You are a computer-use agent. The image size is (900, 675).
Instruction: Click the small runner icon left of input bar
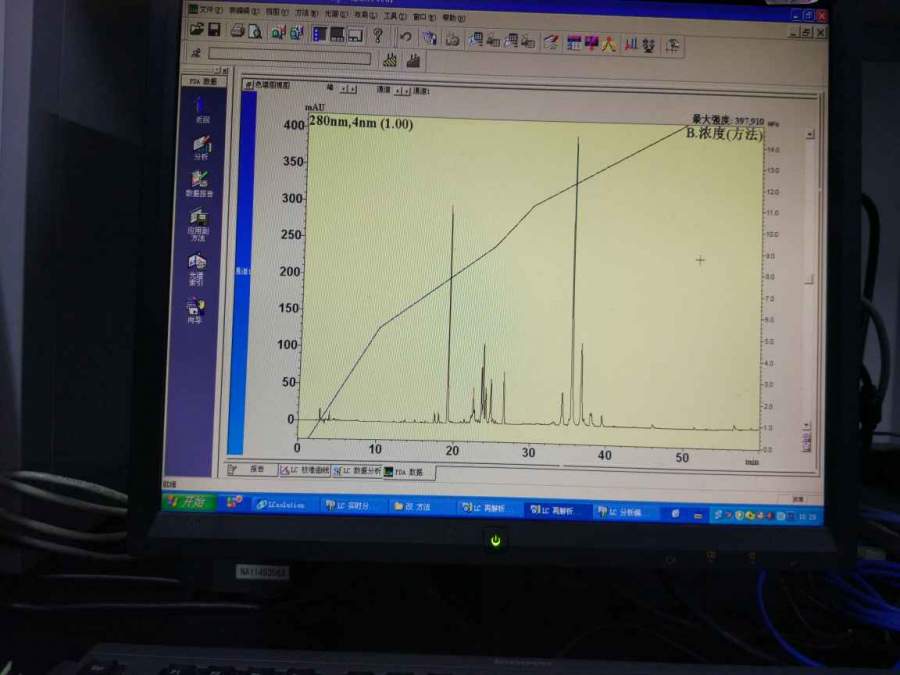(196, 53)
